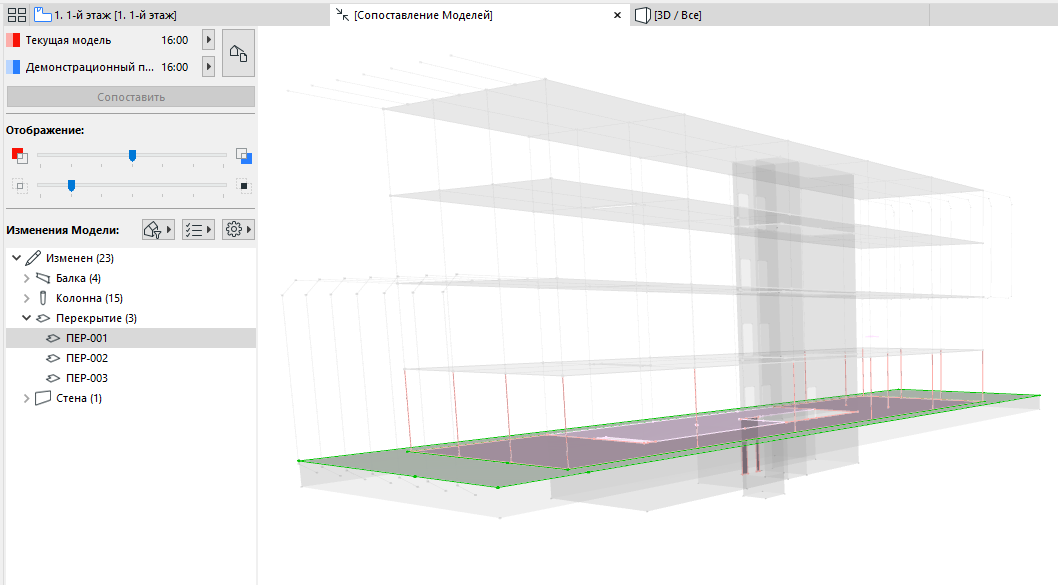The image size is (1058, 585).
Task: Click the beam icon beside Балка
Action: (43, 278)
